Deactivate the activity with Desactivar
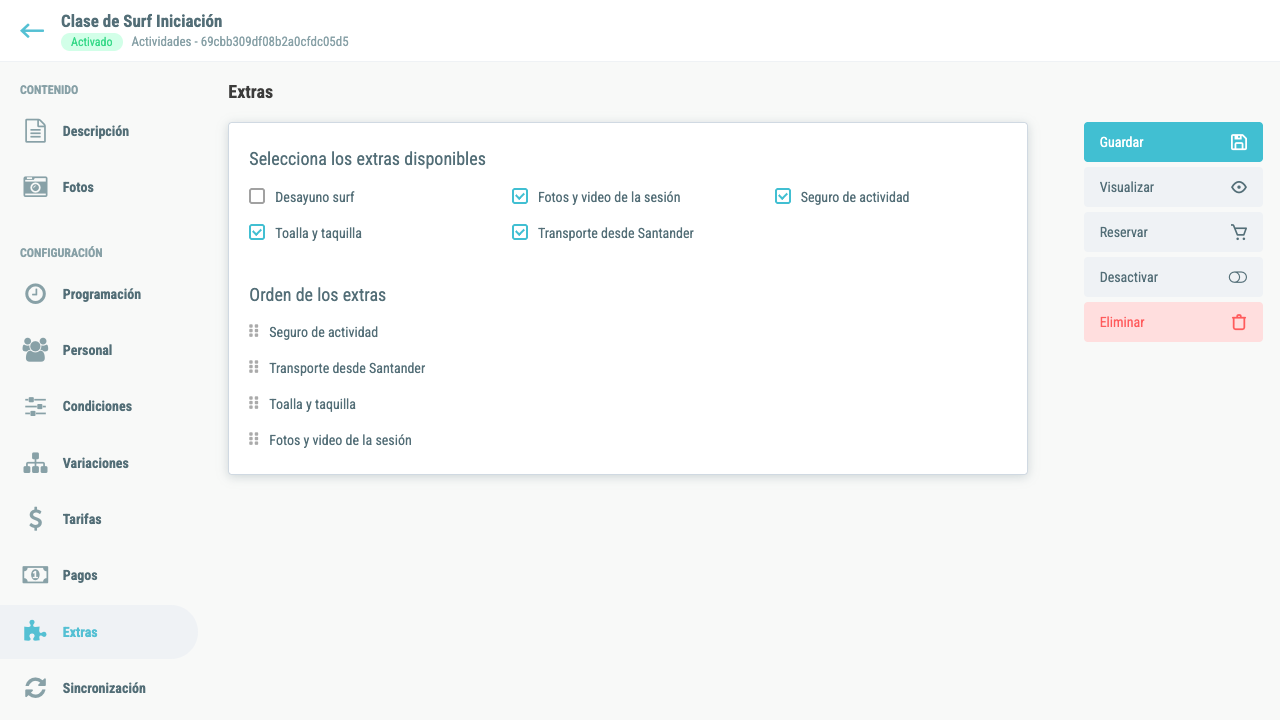The image size is (1280, 720). click(x=1173, y=277)
